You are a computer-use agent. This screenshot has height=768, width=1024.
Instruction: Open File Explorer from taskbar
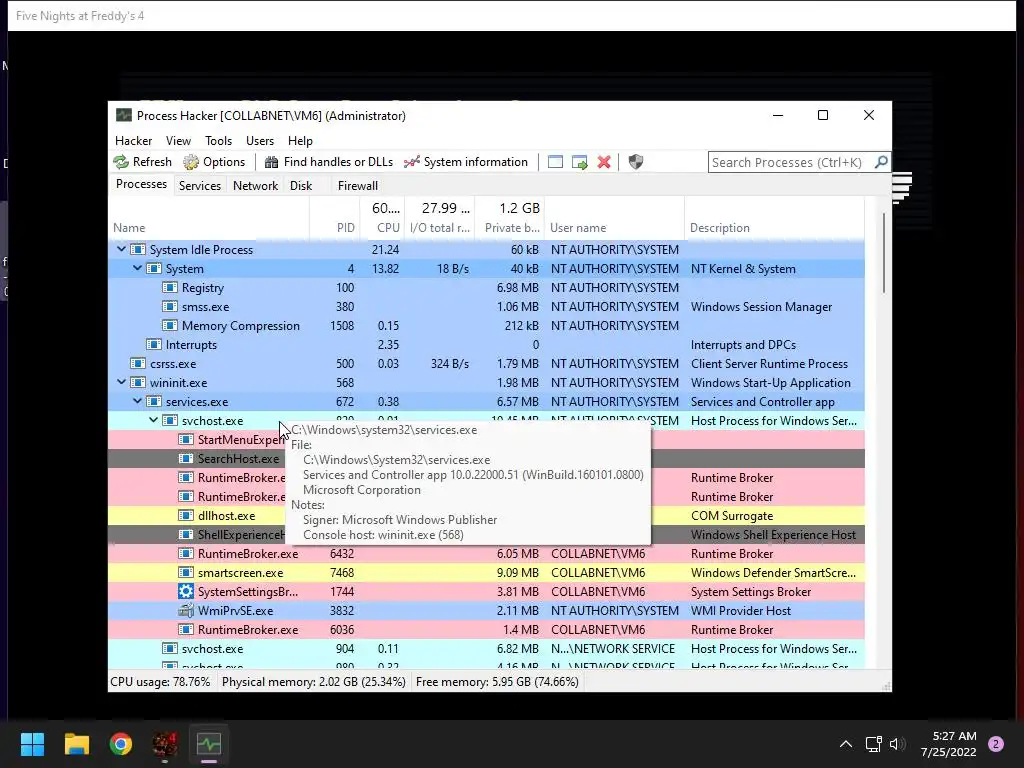(76, 744)
